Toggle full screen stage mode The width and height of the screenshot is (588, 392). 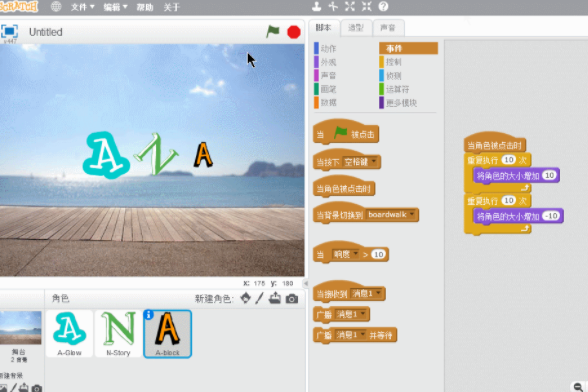point(9,32)
